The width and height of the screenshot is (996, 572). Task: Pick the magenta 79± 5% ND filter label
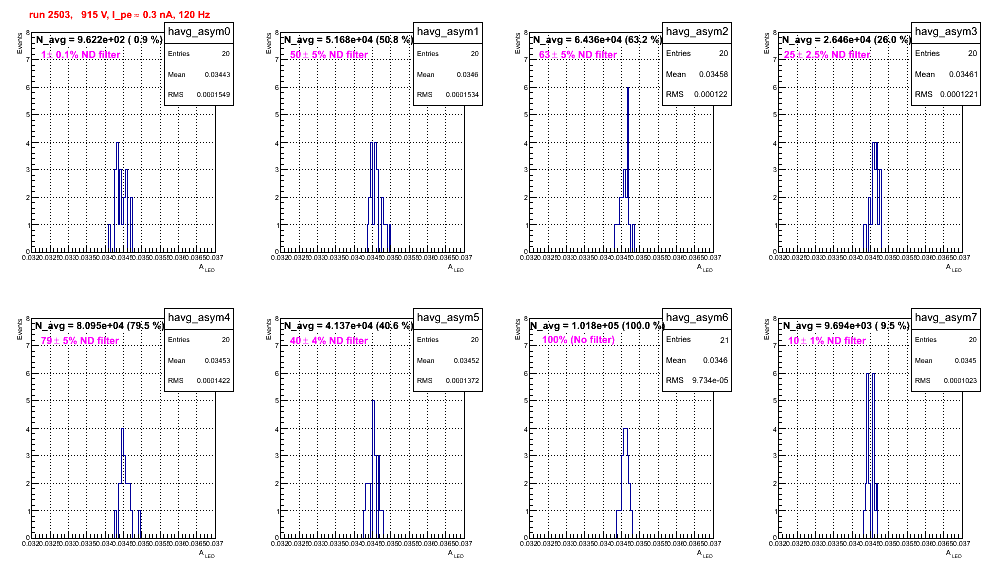(80, 341)
